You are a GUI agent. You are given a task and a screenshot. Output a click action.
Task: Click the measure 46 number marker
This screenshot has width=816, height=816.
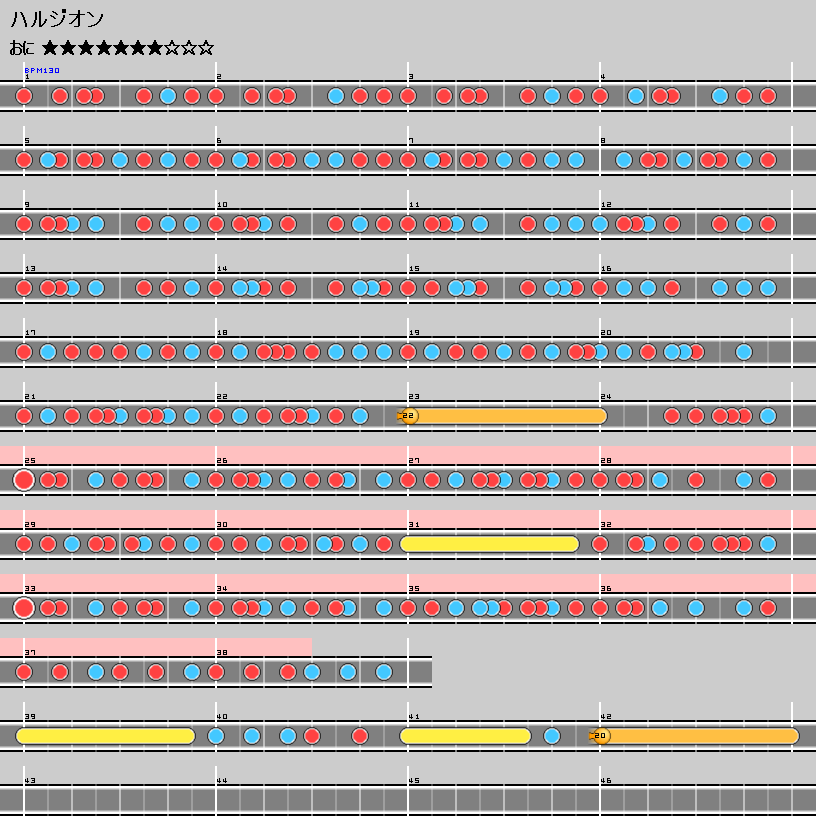(x=606, y=780)
